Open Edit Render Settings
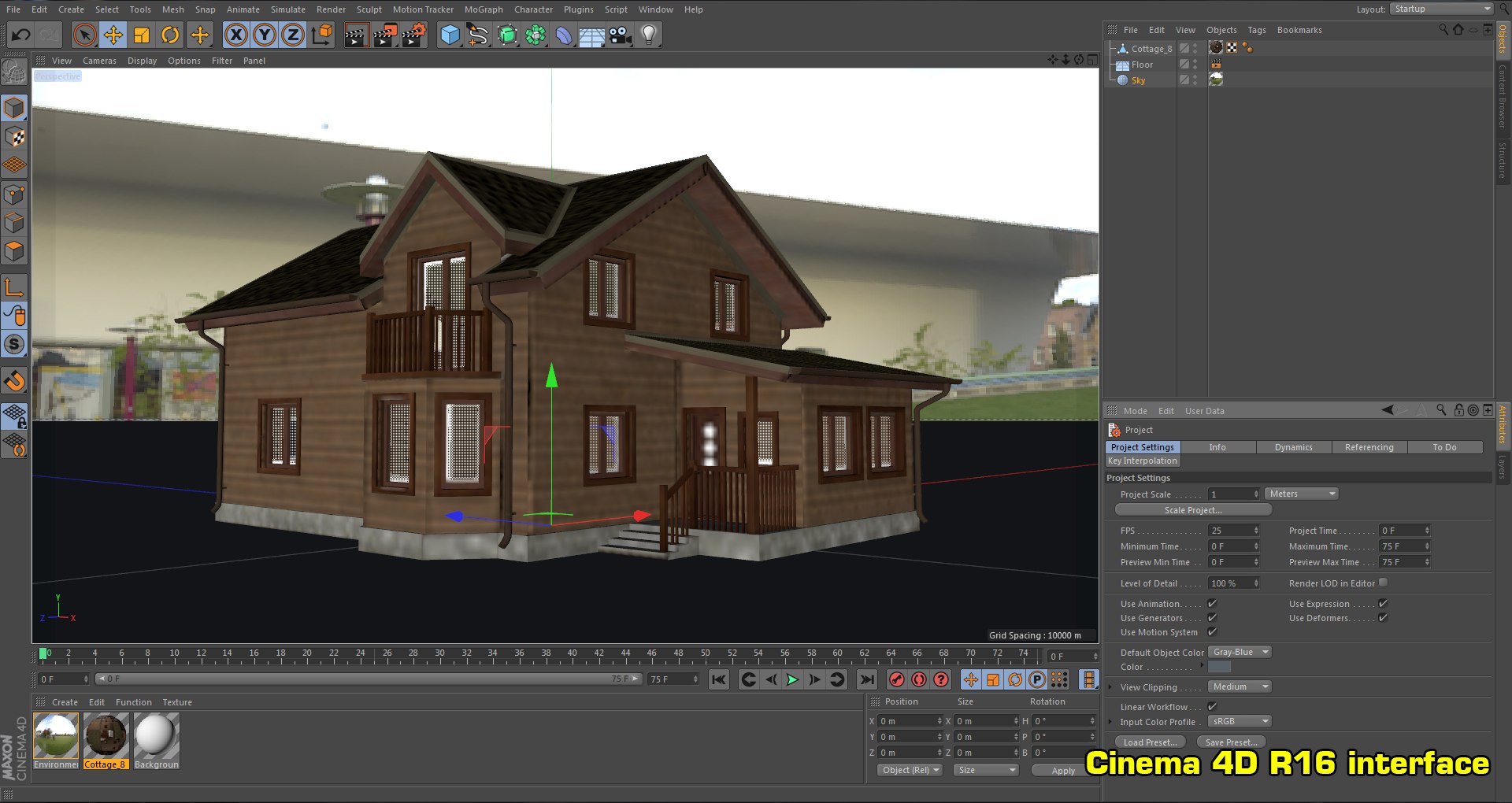 (x=414, y=35)
